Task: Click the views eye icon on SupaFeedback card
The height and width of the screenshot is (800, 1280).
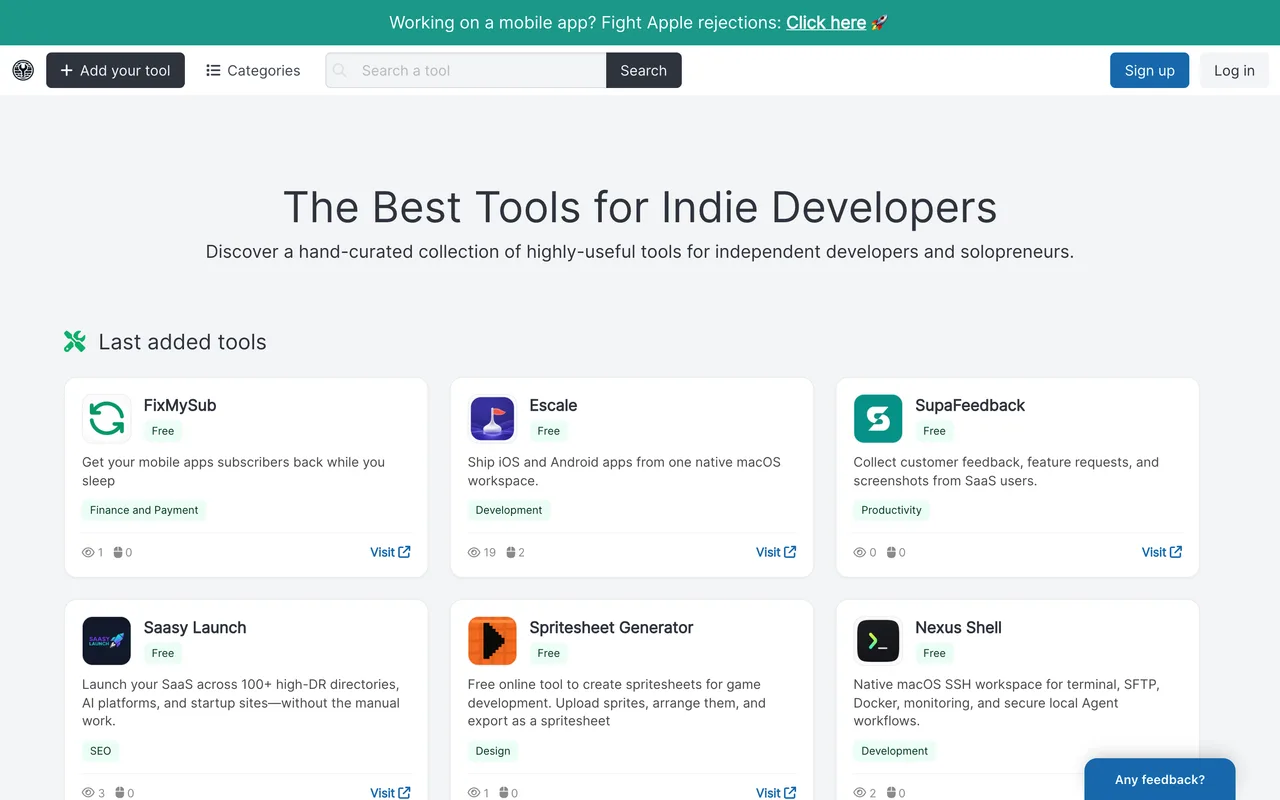Action: (x=860, y=552)
